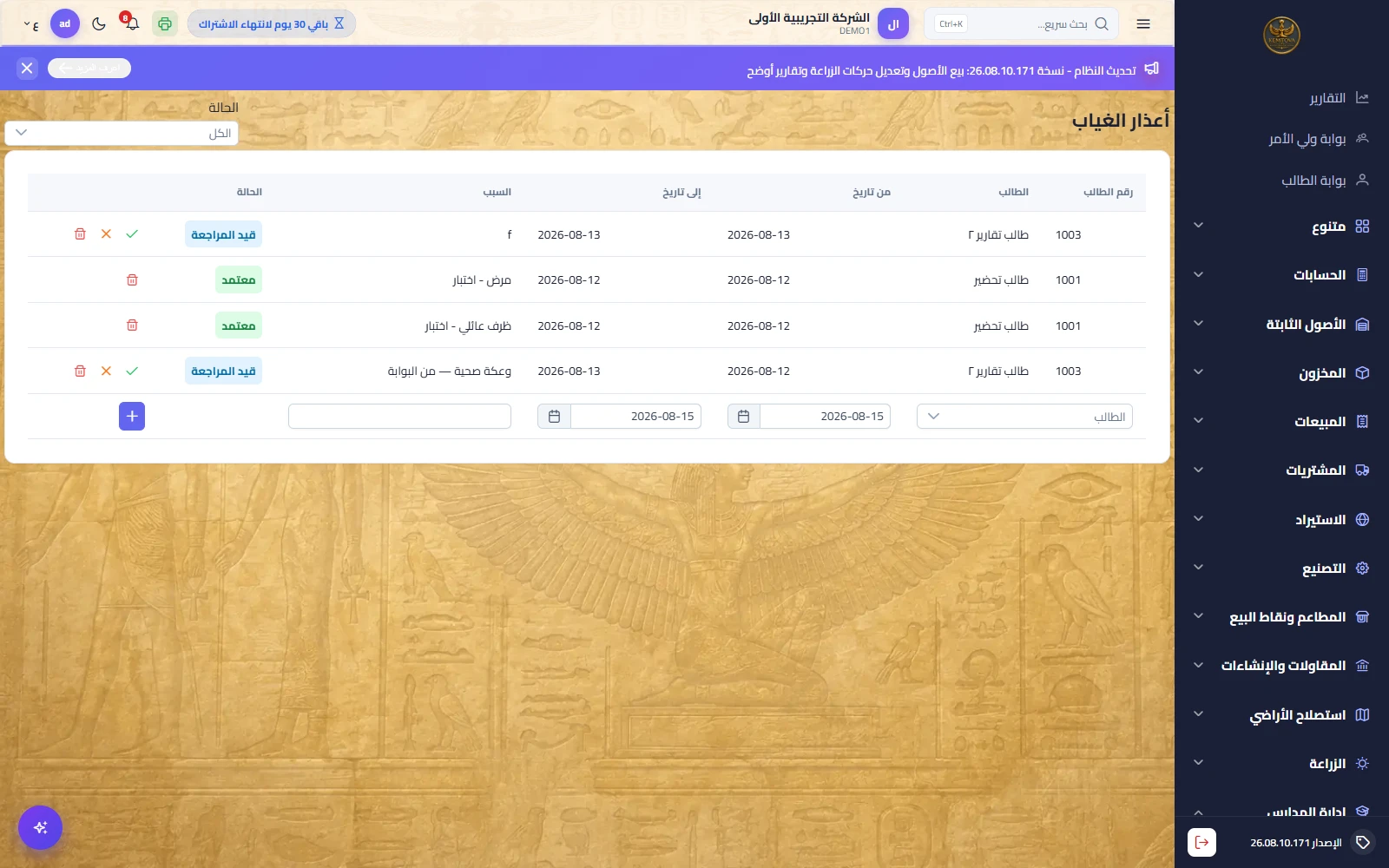This screenshot has width=1389, height=868.
Task: Click the reason input field
Action: click(399, 416)
